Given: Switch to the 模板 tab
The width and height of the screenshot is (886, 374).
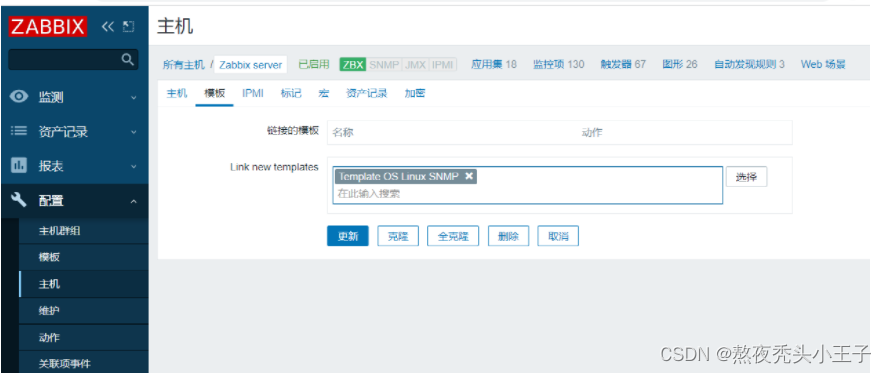Looking at the screenshot, I should click(x=215, y=94).
